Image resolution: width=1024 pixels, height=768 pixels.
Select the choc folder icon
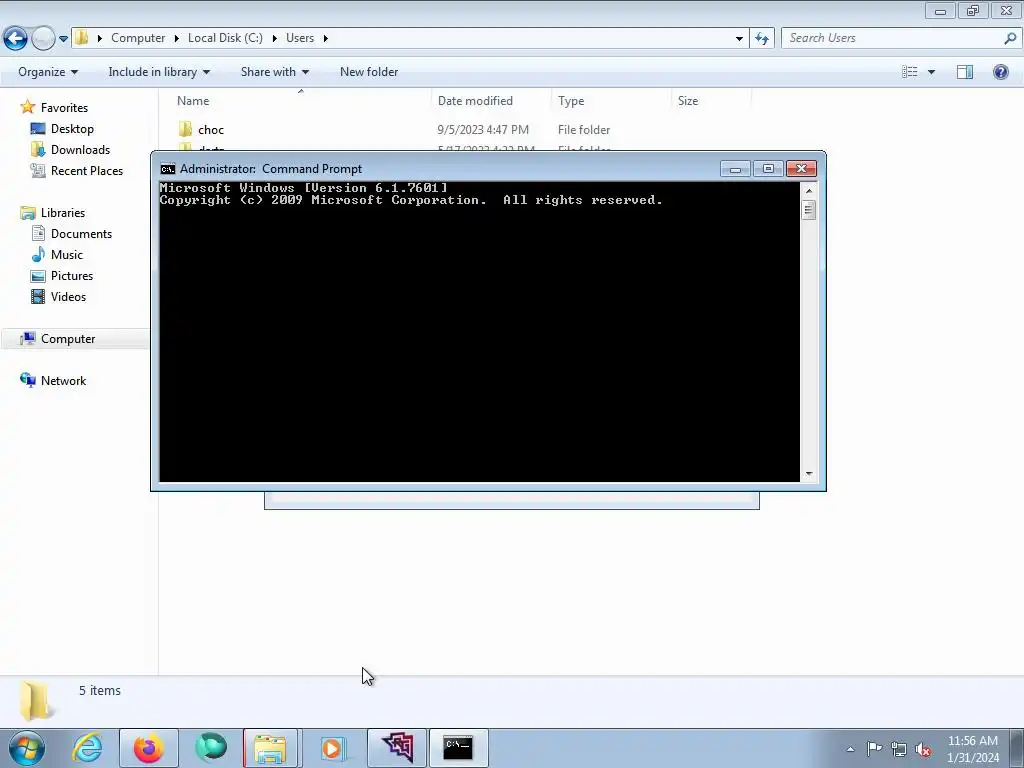click(x=185, y=129)
